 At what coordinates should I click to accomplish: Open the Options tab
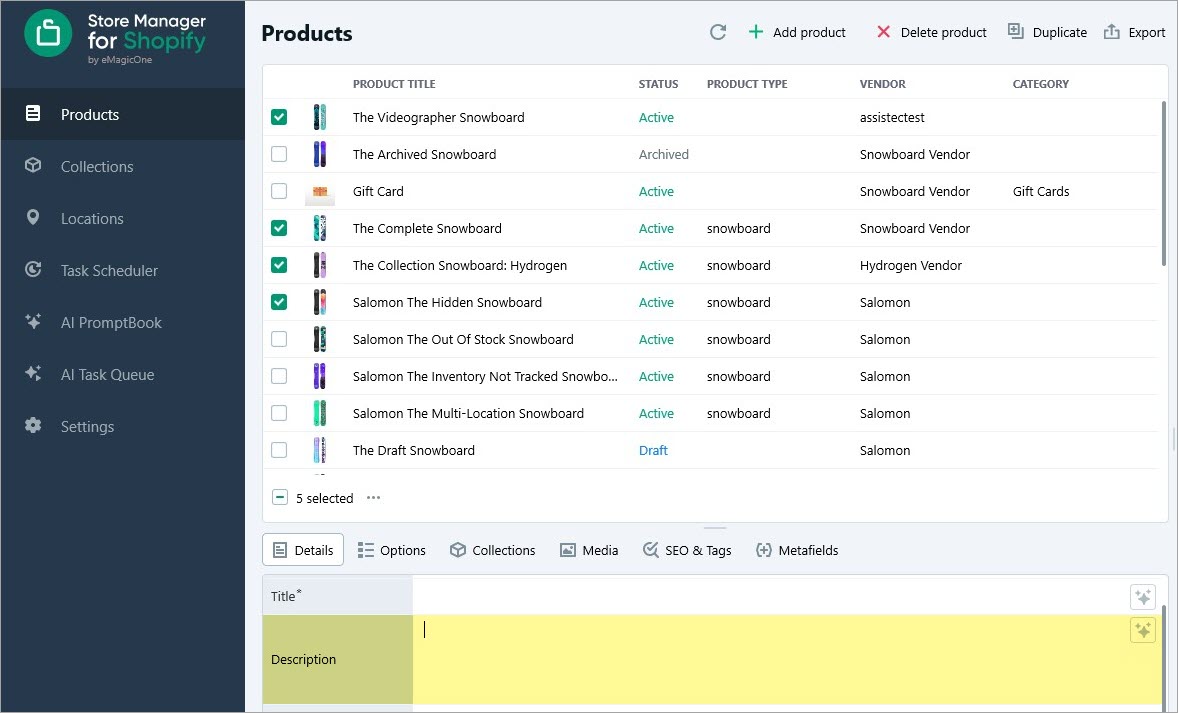point(392,549)
